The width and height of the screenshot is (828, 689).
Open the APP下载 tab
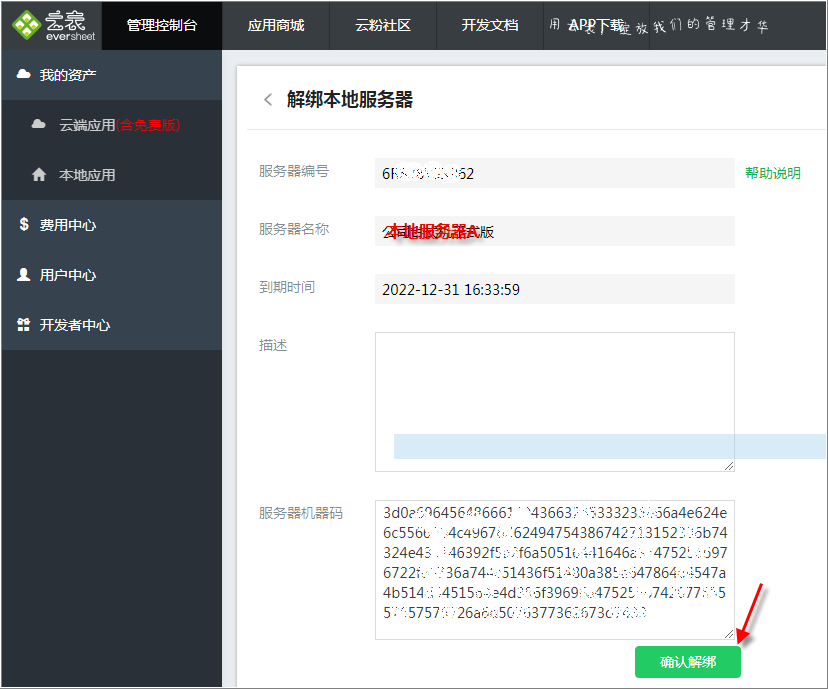(596, 25)
